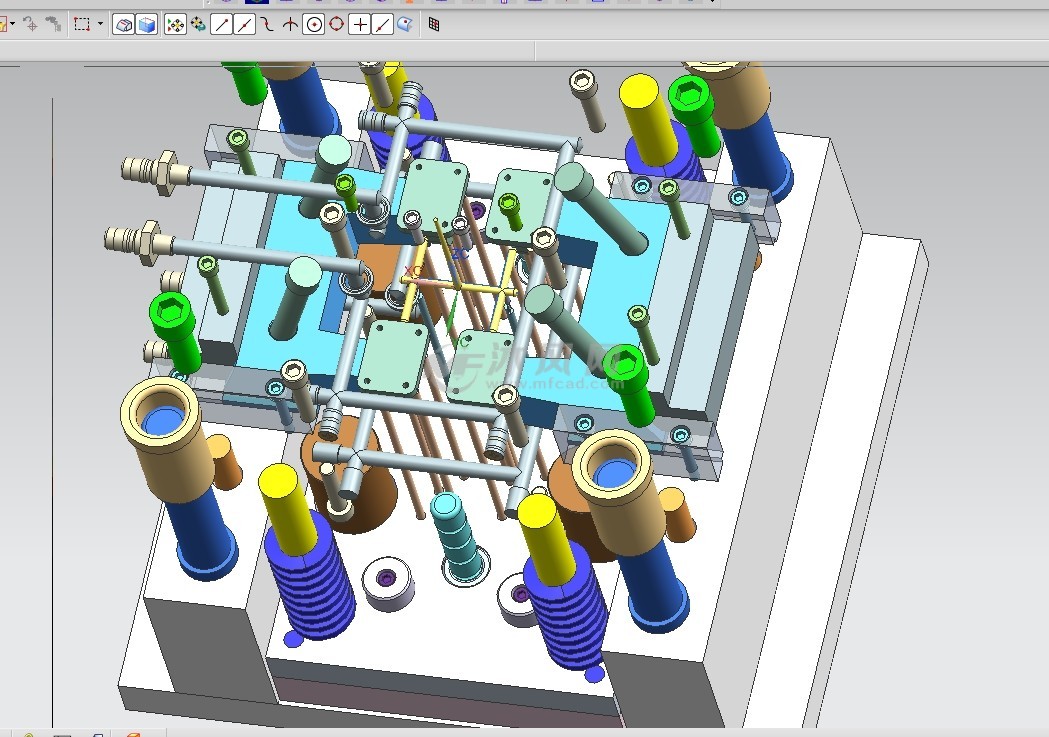1049x737 pixels.
Task: Select the Rectangle selection tool
Action: 82,24
